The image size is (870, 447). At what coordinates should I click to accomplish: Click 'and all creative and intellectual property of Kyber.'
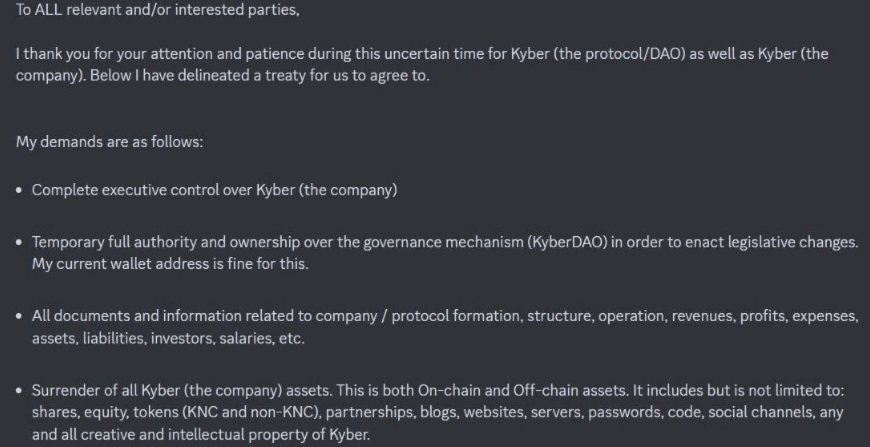[x=201, y=434]
